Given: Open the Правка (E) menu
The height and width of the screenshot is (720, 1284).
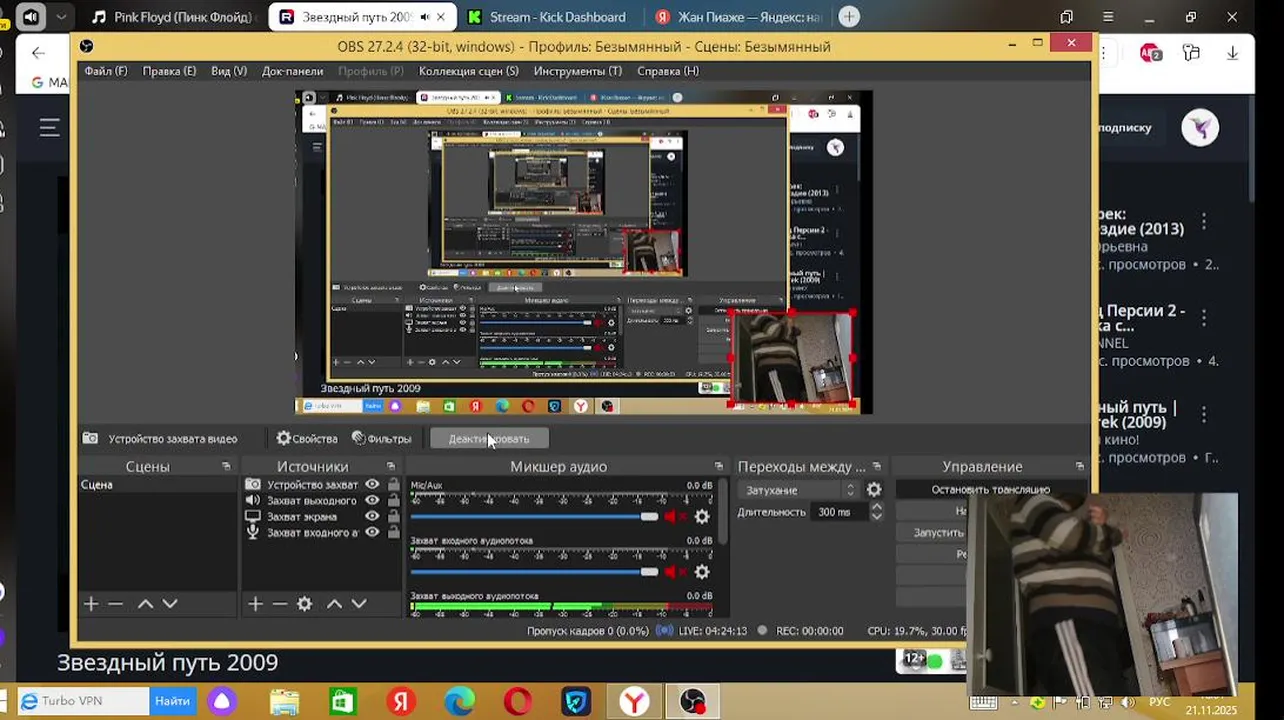Looking at the screenshot, I should [x=169, y=71].
